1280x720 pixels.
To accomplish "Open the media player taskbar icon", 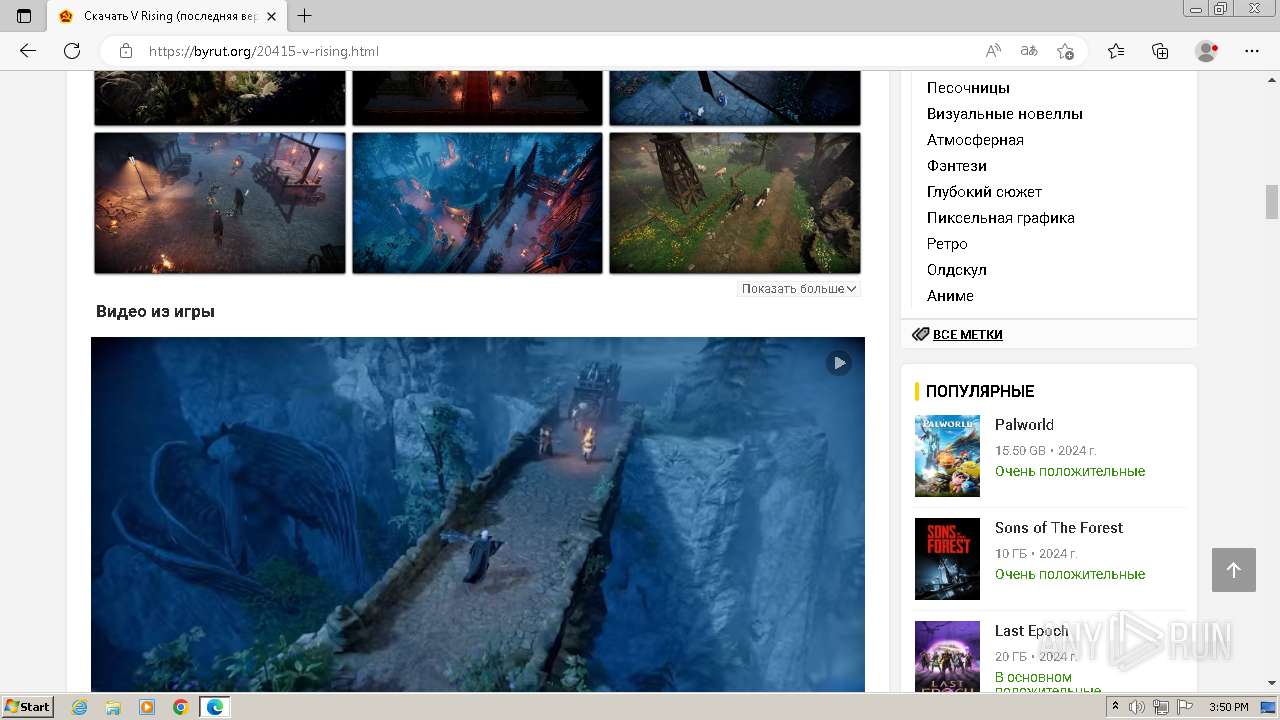I will click(147, 707).
